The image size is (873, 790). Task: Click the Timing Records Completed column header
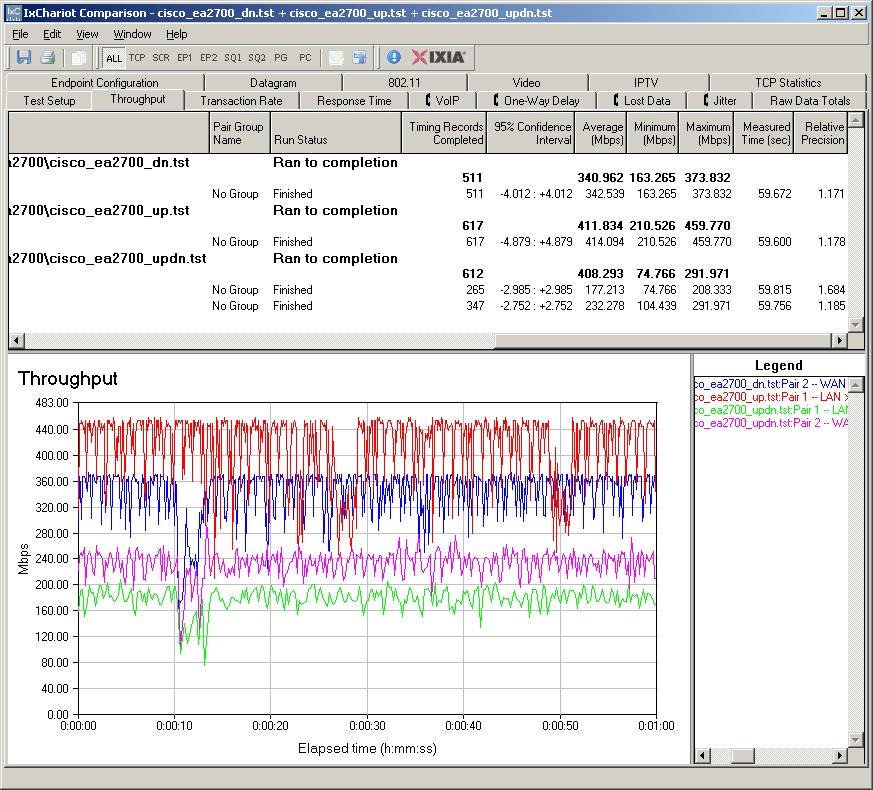(444, 133)
